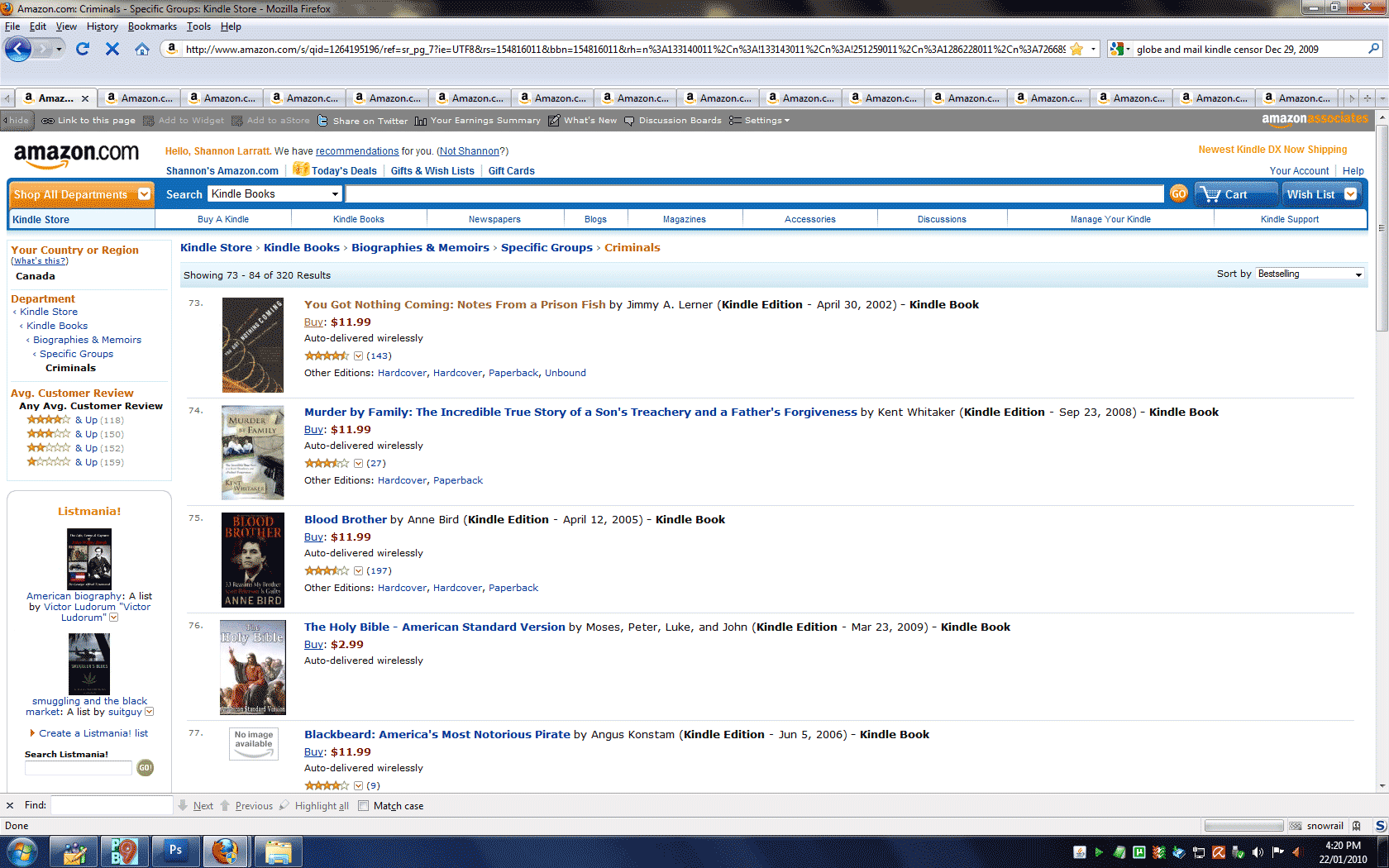Image resolution: width=1389 pixels, height=868 pixels.
Task: Open the shopping Cart icon
Action: click(x=1226, y=194)
